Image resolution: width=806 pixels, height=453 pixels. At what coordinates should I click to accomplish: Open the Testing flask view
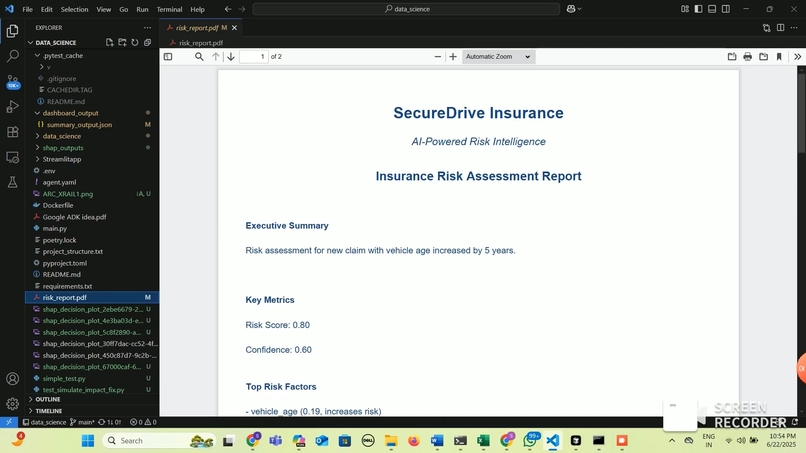click(x=12, y=182)
